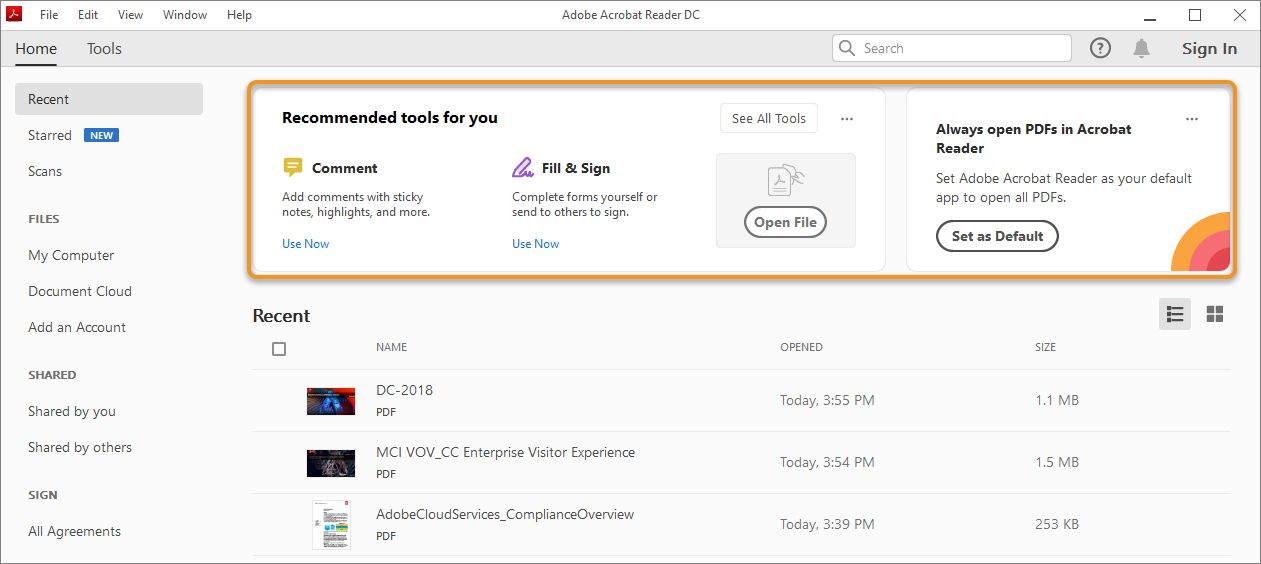Click the Help question mark icon
Viewport: 1261px width, 564px height.
[x=1100, y=48]
